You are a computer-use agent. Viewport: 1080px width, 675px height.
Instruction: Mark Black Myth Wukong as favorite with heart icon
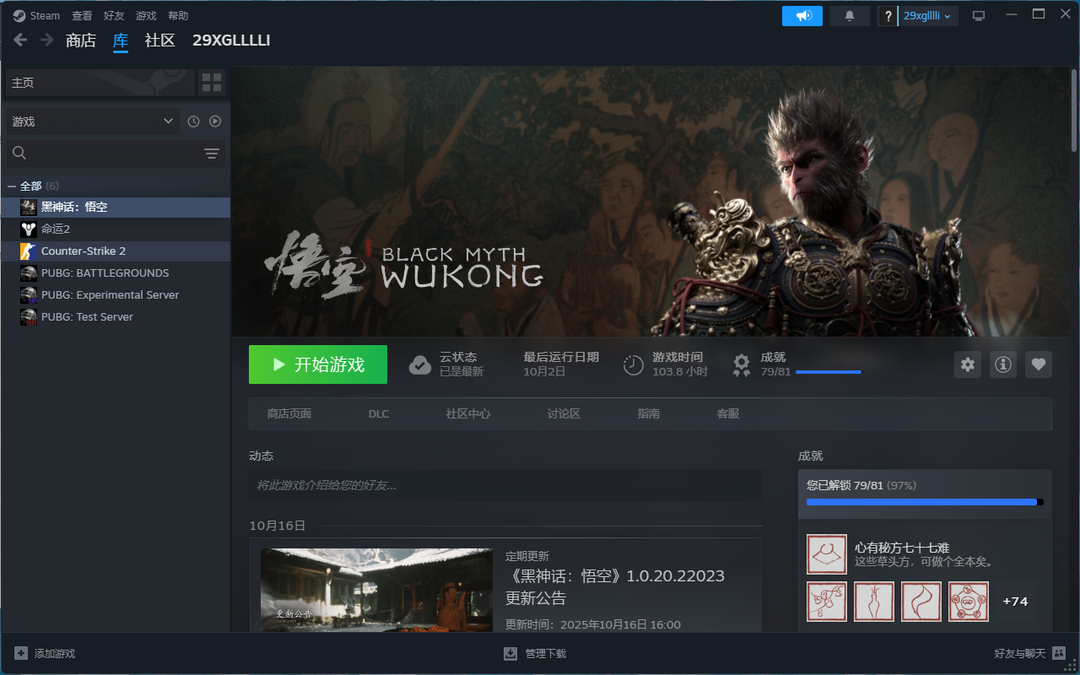[x=1038, y=365]
